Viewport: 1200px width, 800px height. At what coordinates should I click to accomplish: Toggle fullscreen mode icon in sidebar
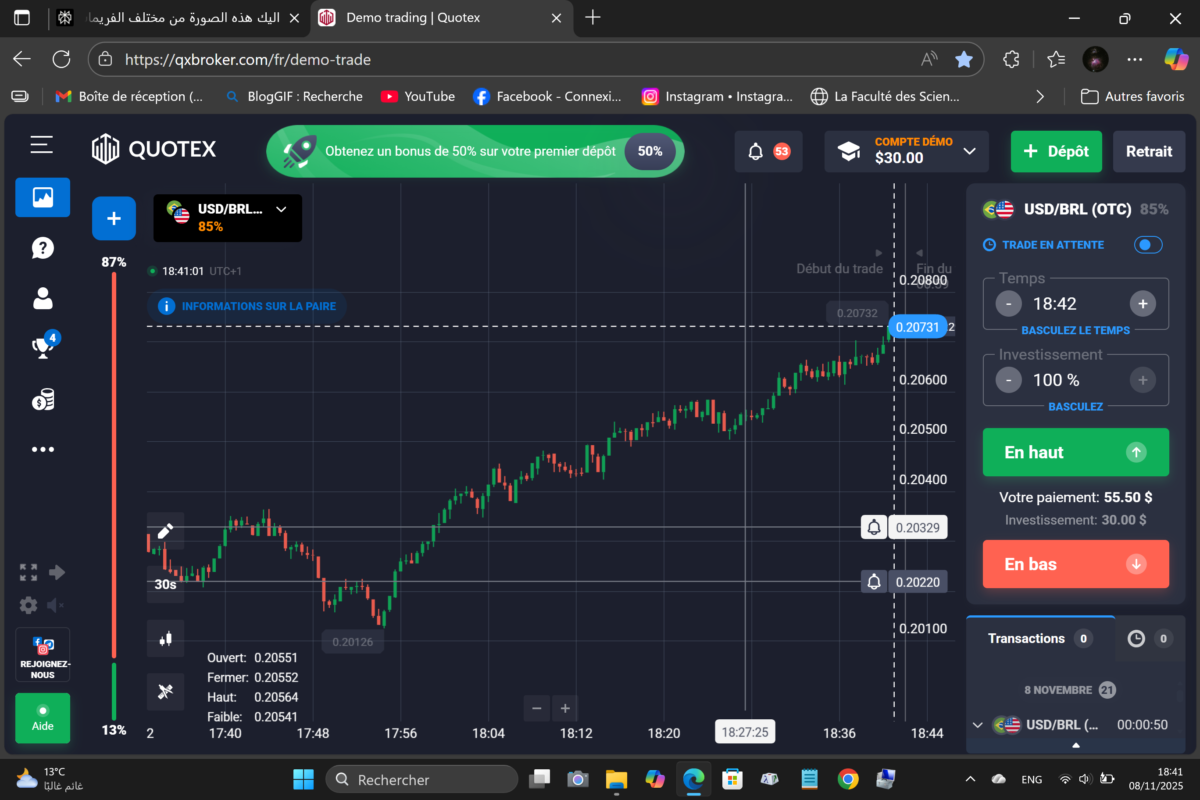pyautogui.click(x=28, y=572)
